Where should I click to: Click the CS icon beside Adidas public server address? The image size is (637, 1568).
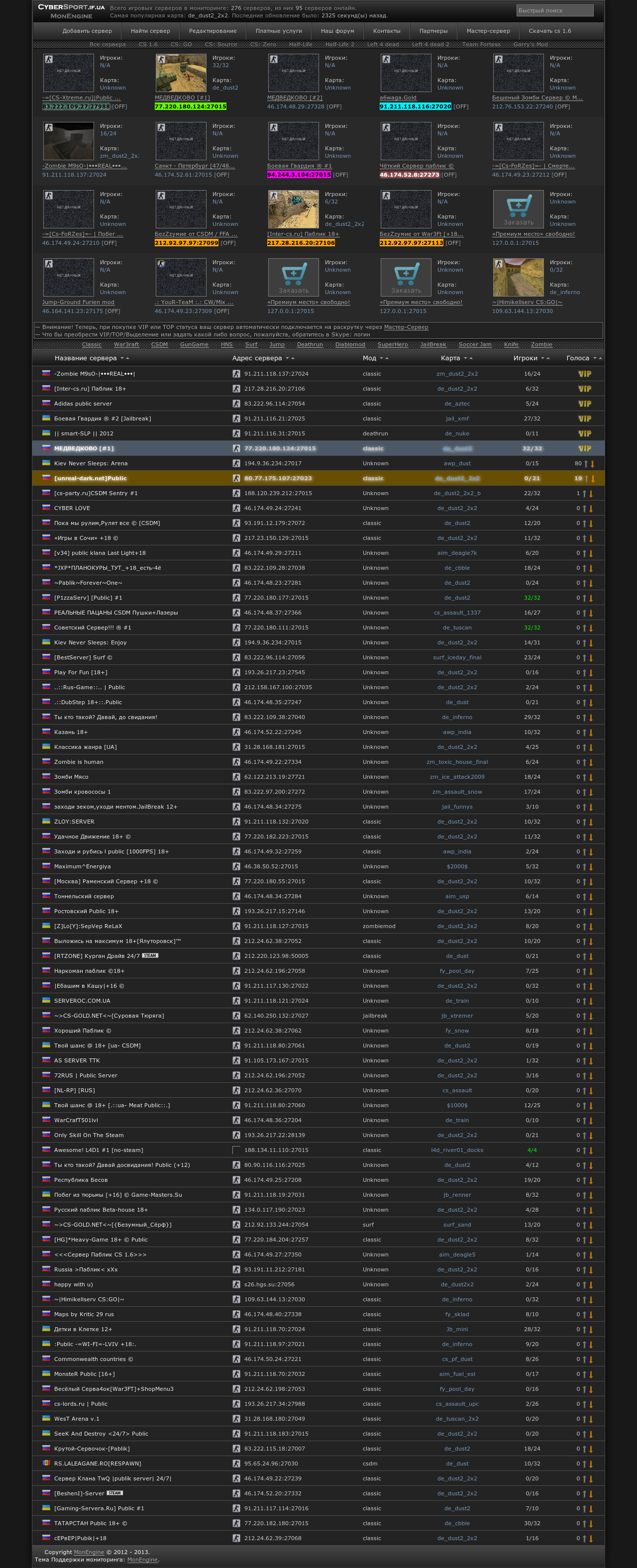[x=236, y=404]
